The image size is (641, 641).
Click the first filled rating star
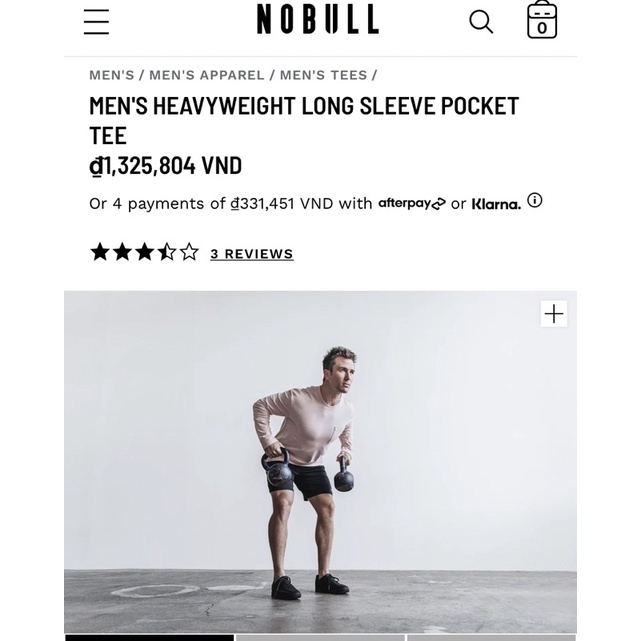(x=100, y=252)
